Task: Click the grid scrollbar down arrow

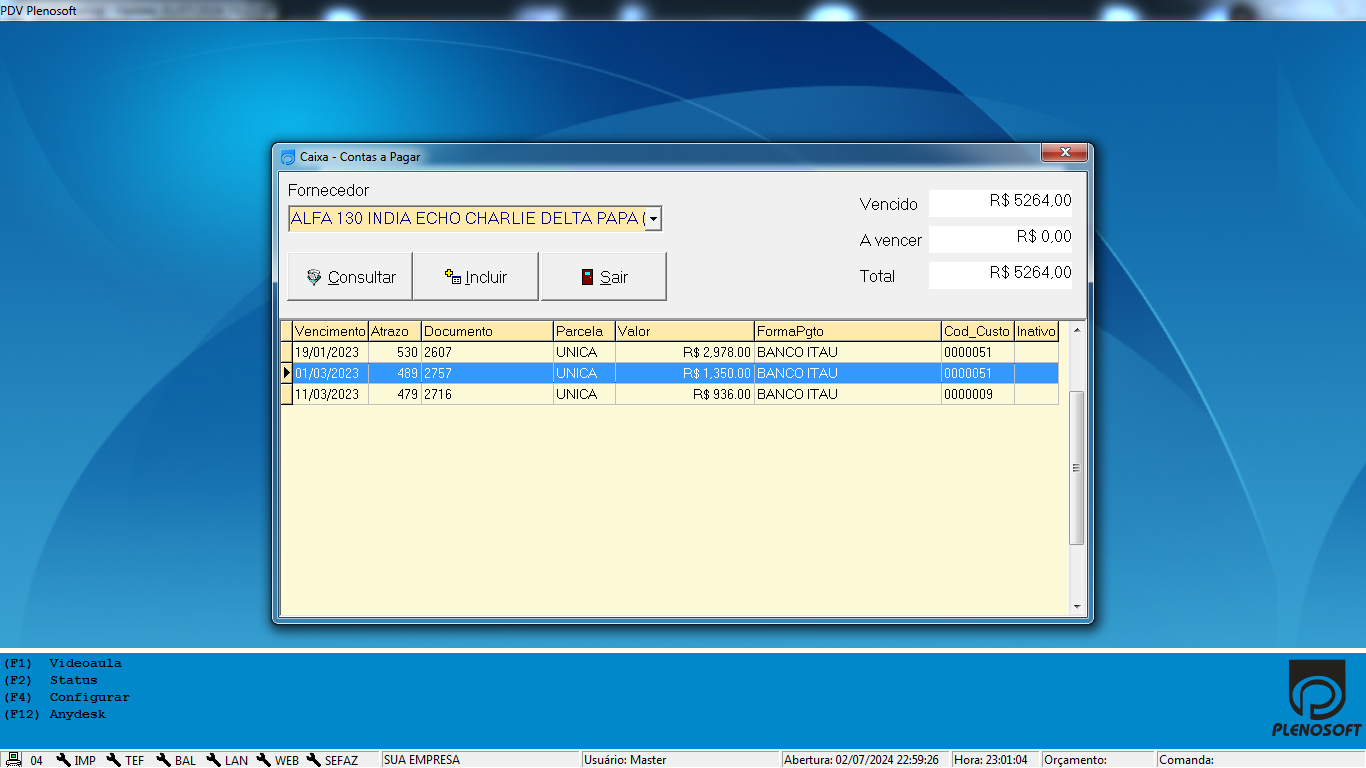Action: [x=1077, y=606]
